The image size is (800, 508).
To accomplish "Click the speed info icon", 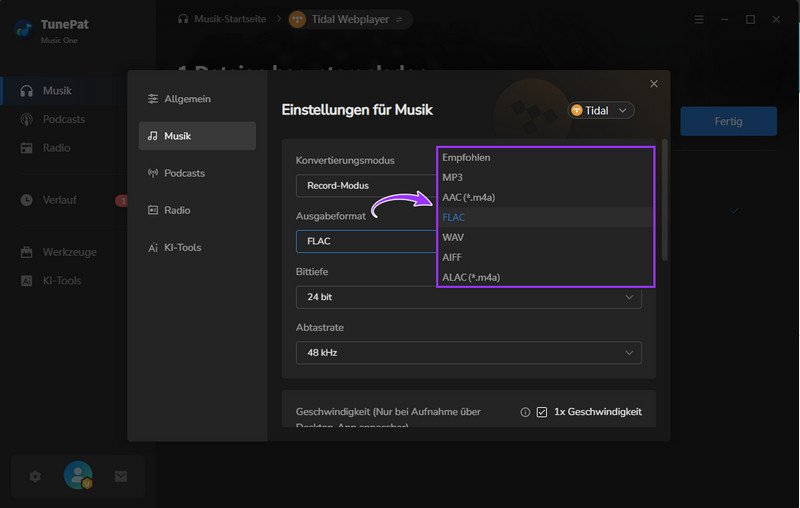I will (525, 412).
